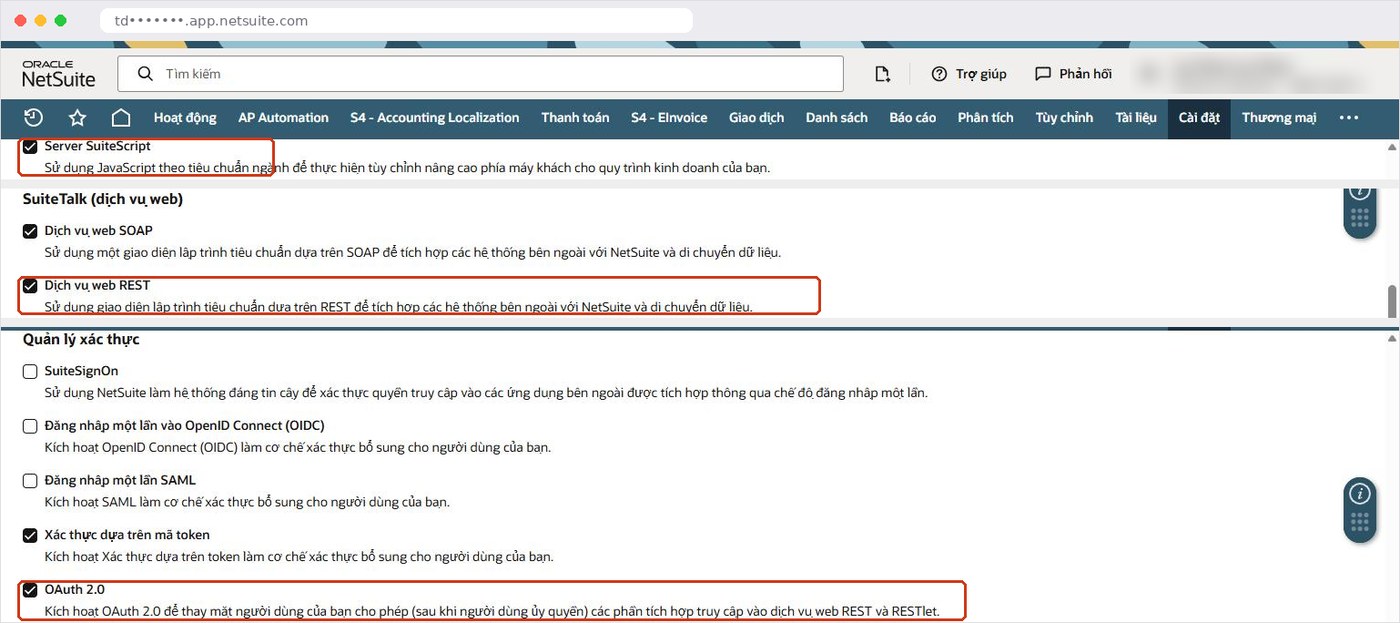The image size is (1400, 623).
Task: Enable the SuiteSignOn checkbox
Action: 30,371
